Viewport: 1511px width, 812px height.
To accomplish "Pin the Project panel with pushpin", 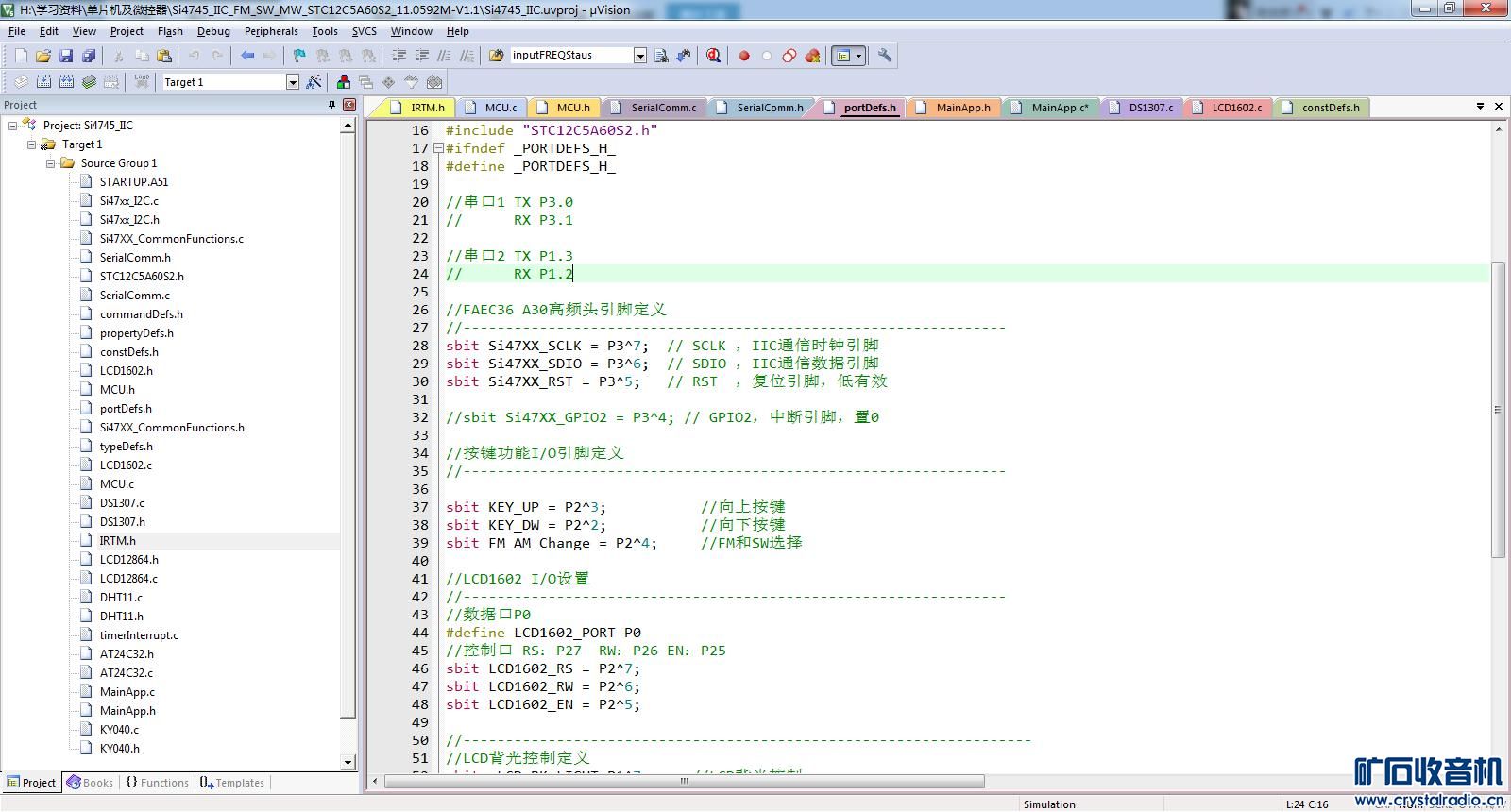I will (331, 105).
